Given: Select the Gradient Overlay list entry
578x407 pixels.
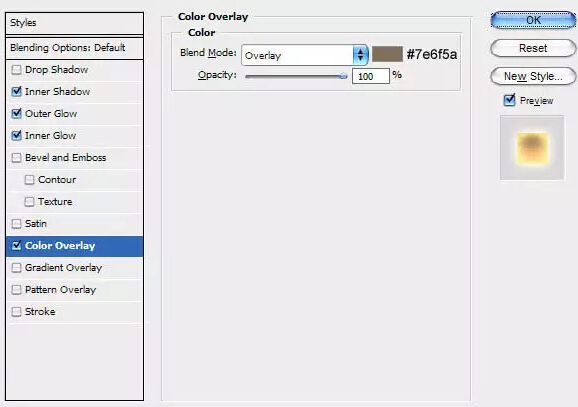Looking at the screenshot, I should coord(75,268).
